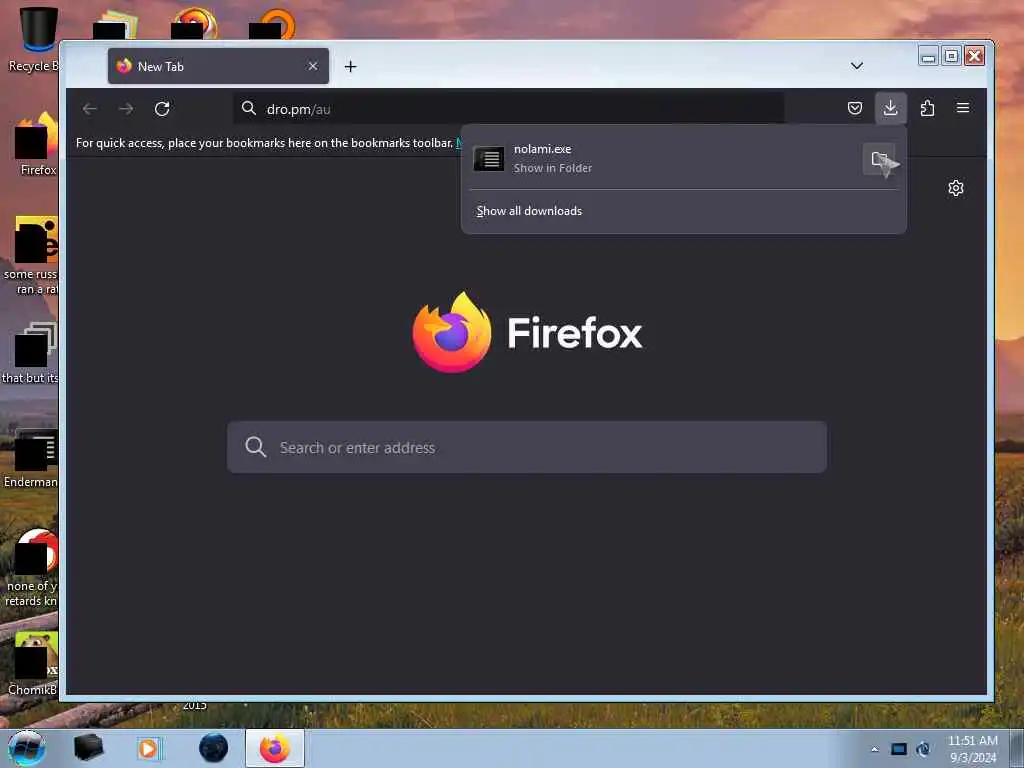Click the Search or enter address box

[x=527, y=447]
